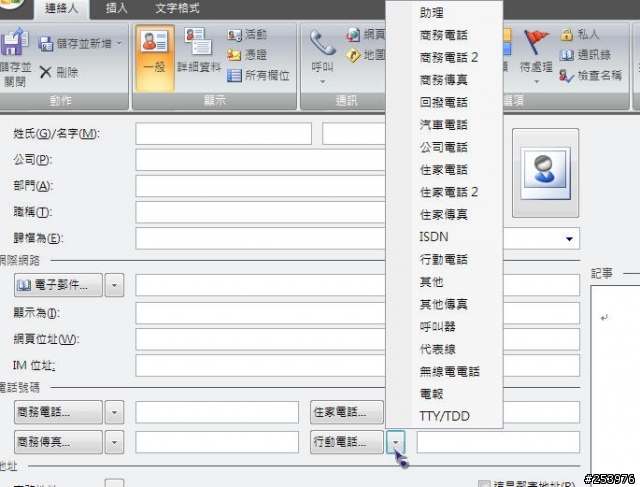Pick 住家電話 in the phone type list

coord(444,170)
